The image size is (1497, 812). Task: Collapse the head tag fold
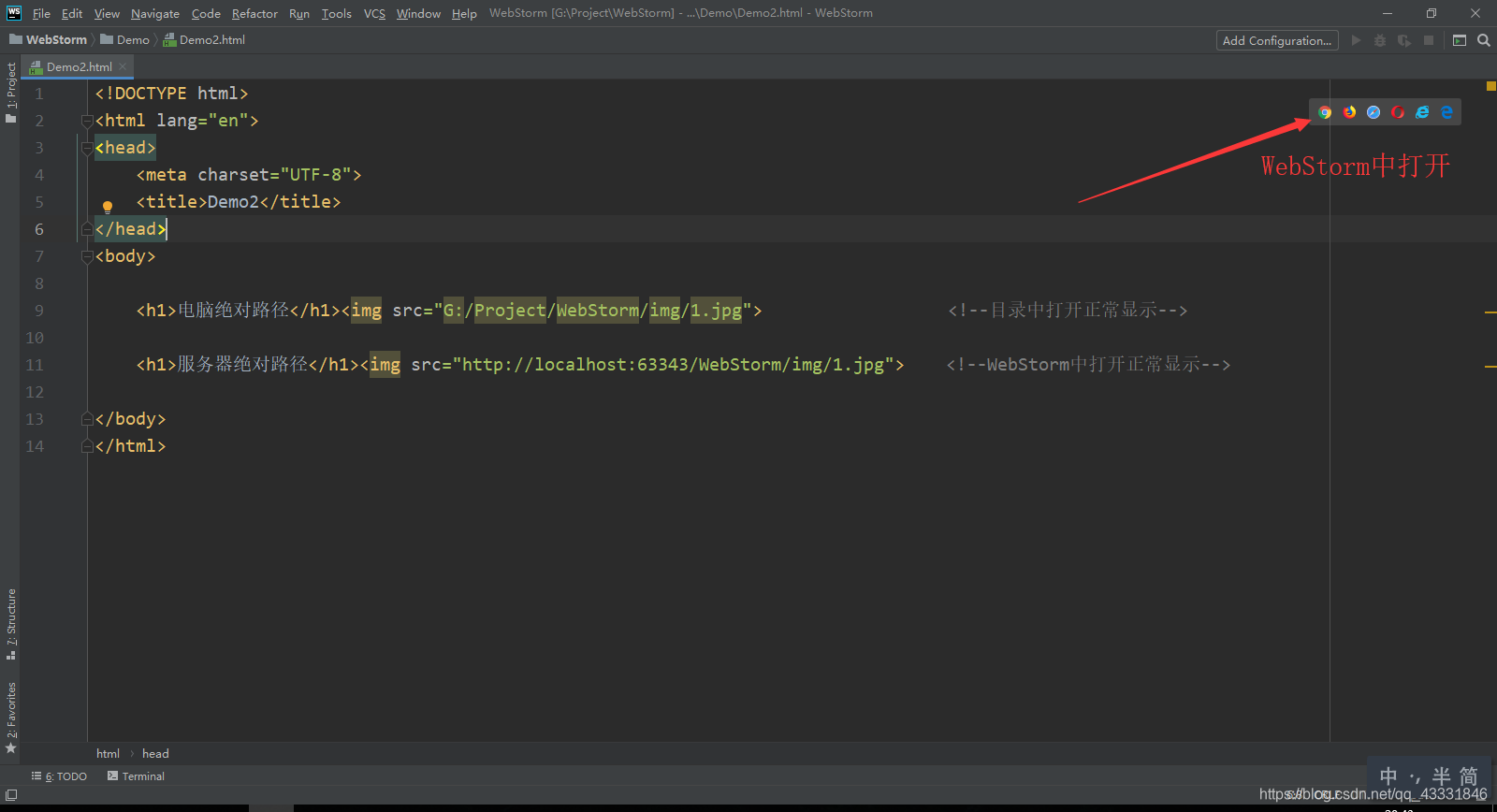[x=86, y=148]
